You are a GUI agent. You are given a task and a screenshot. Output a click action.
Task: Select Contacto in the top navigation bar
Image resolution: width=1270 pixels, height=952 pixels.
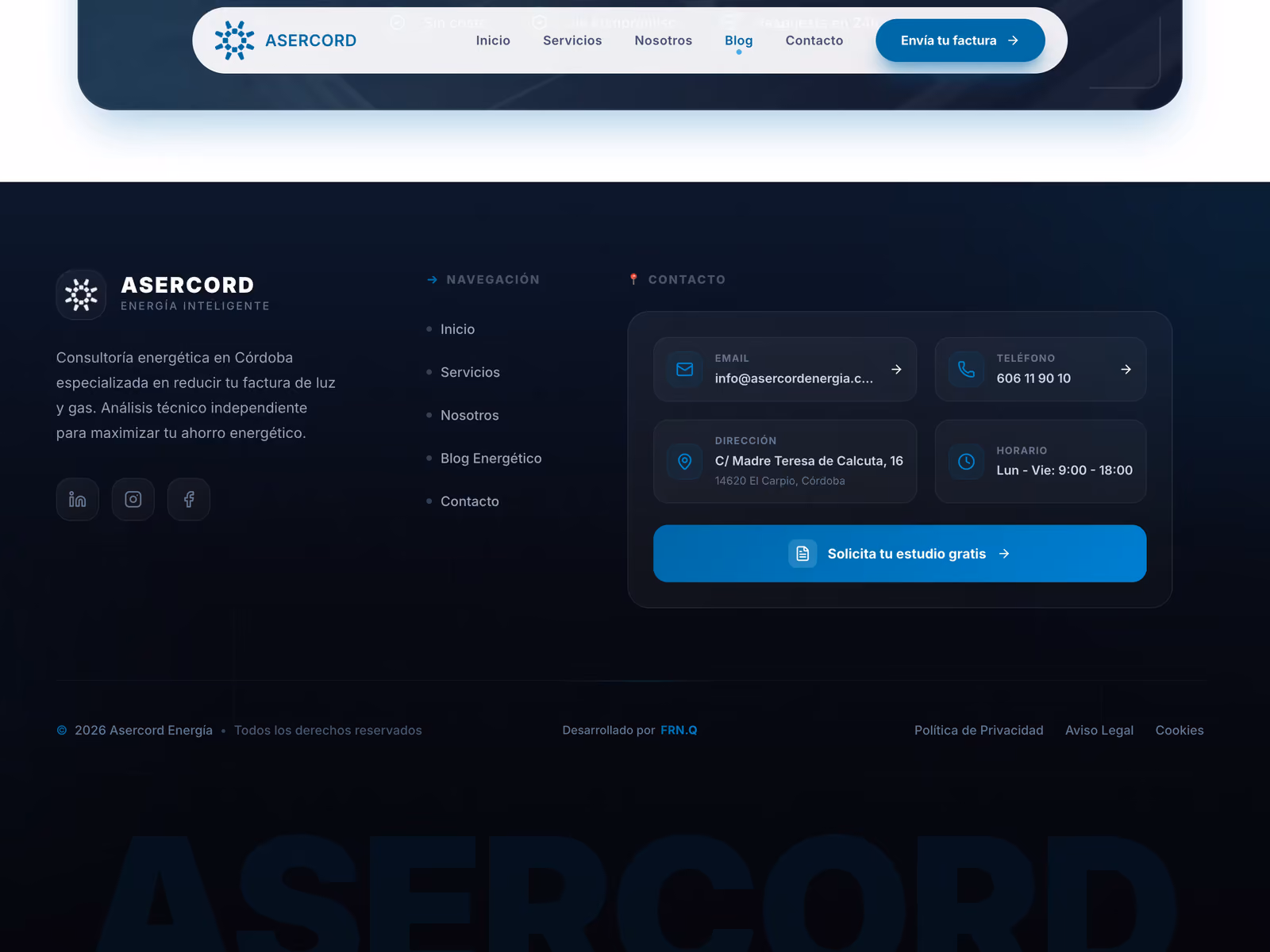click(814, 40)
